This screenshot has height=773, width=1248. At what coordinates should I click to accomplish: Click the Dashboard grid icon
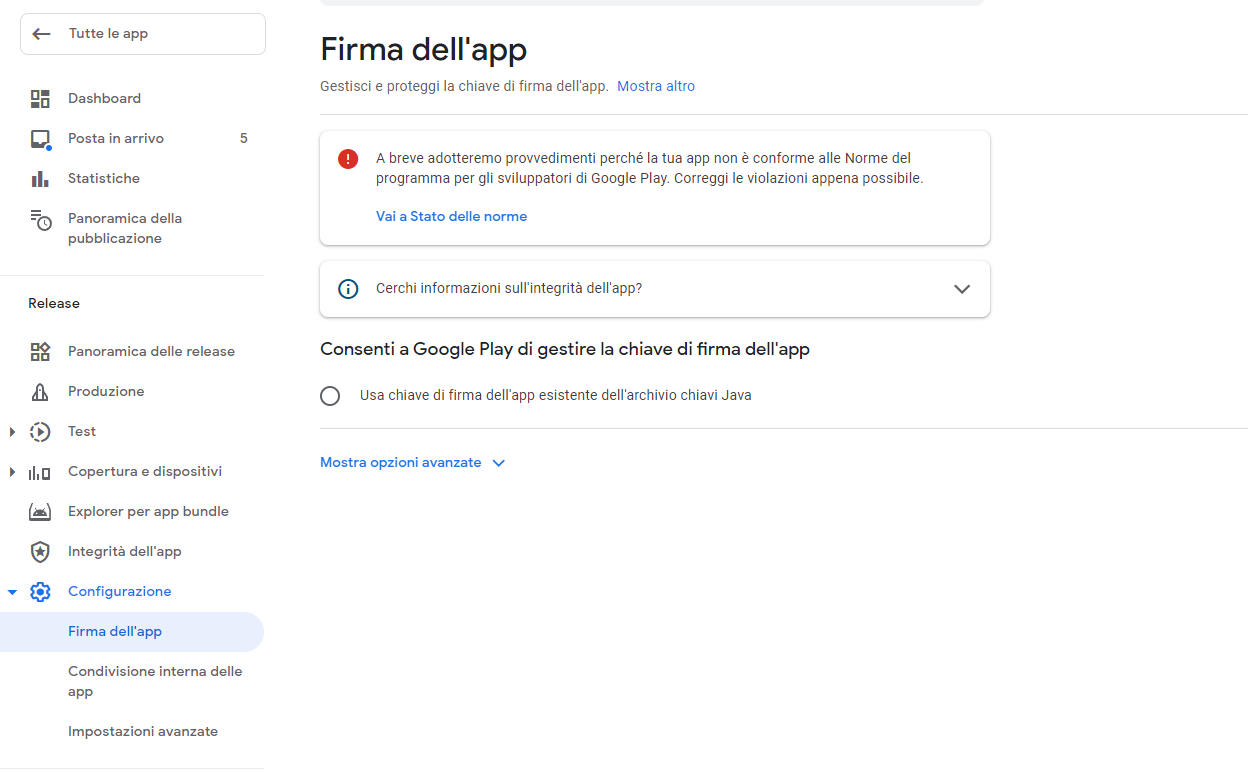40,99
